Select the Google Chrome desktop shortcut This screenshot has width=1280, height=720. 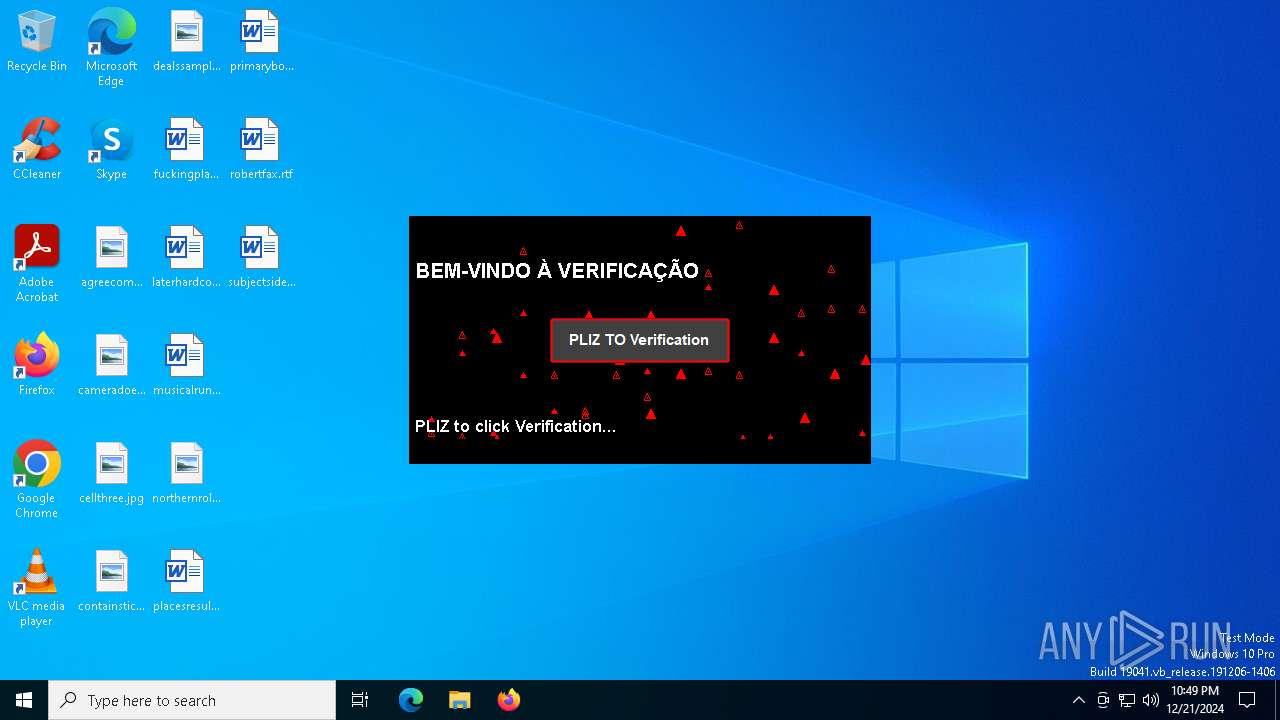point(37,480)
